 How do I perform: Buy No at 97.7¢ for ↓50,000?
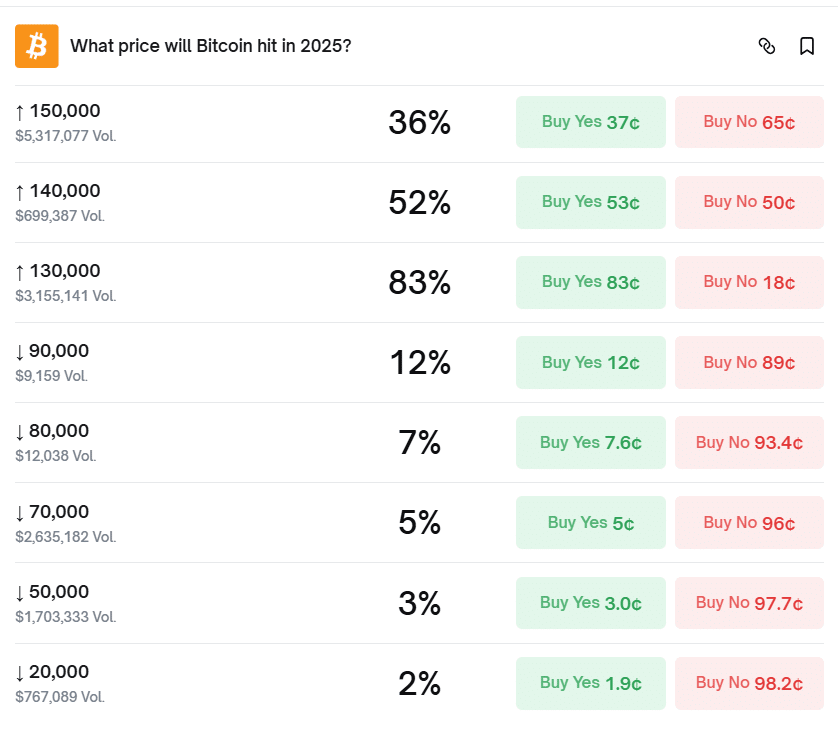(749, 602)
